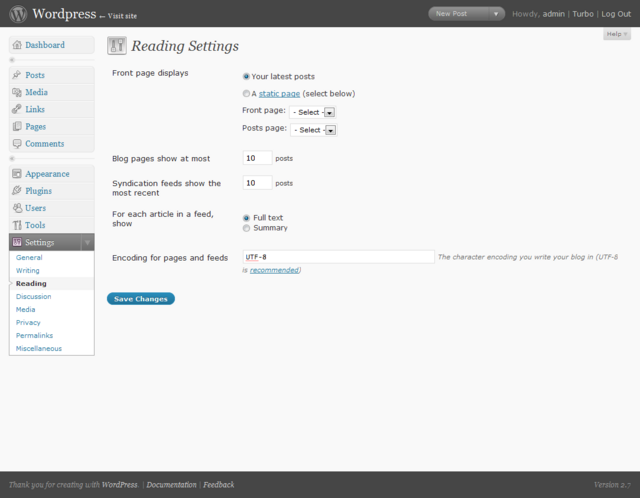
Task: Go to Miscellaneous settings submenu
Action: (x=39, y=349)
